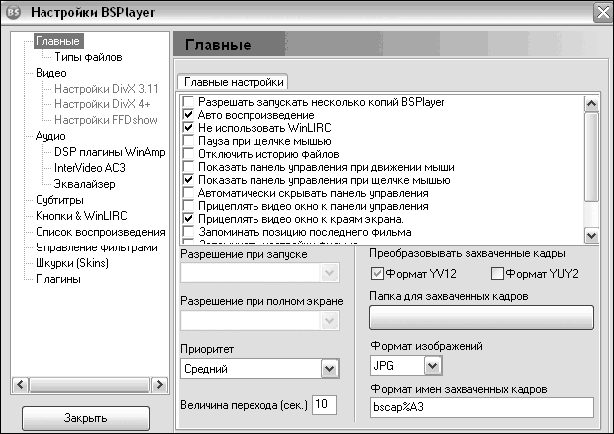Open InterVideo AC3 settings
Screen dimensions: 614x434
(90, 168)
